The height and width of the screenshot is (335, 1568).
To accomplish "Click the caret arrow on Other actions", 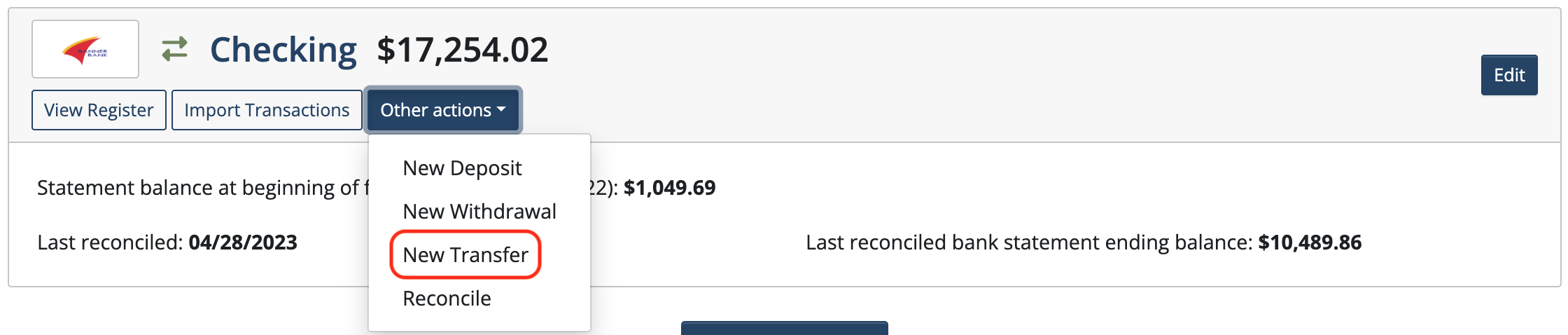I will [501, 110].
